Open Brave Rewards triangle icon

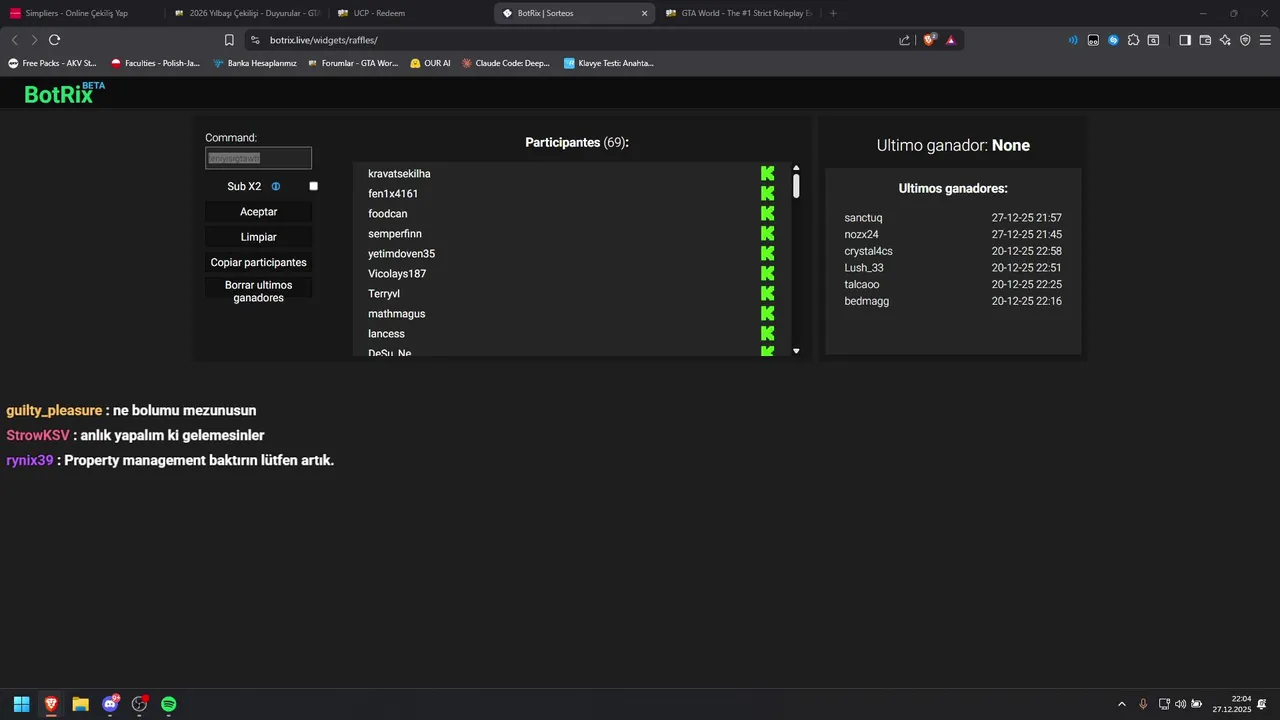point(950,40)
